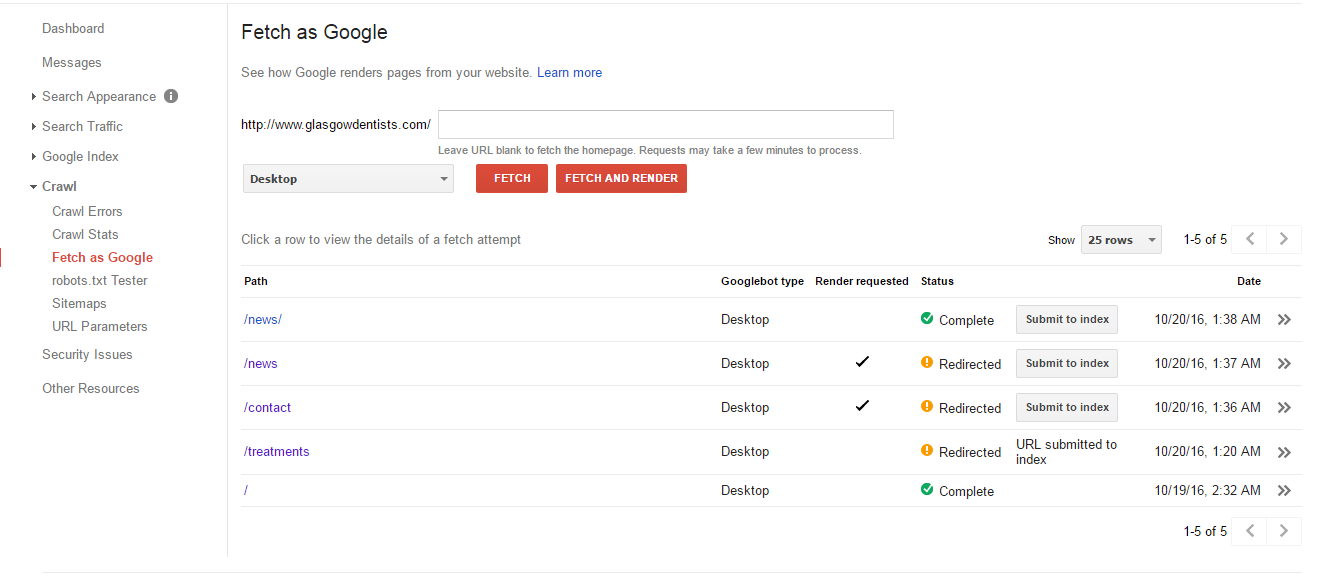The image size is (1336, 579).
Task: Click the FETCH AND RENDER button
Action: pos(621,178)
